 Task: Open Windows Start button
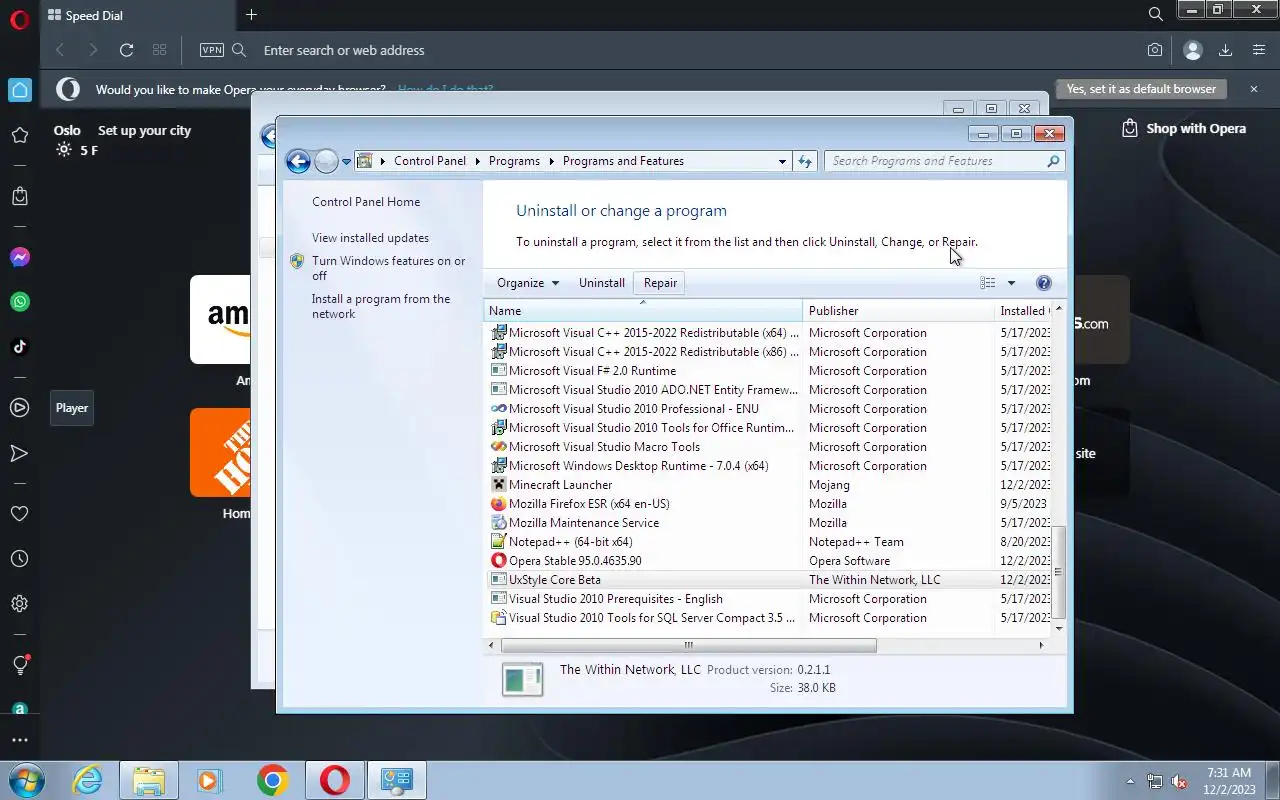click(26, 780)
